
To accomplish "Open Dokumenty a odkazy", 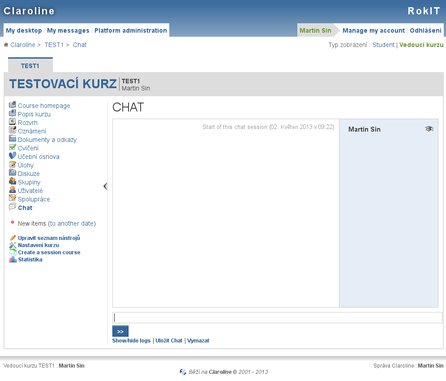I will point(47,140).
